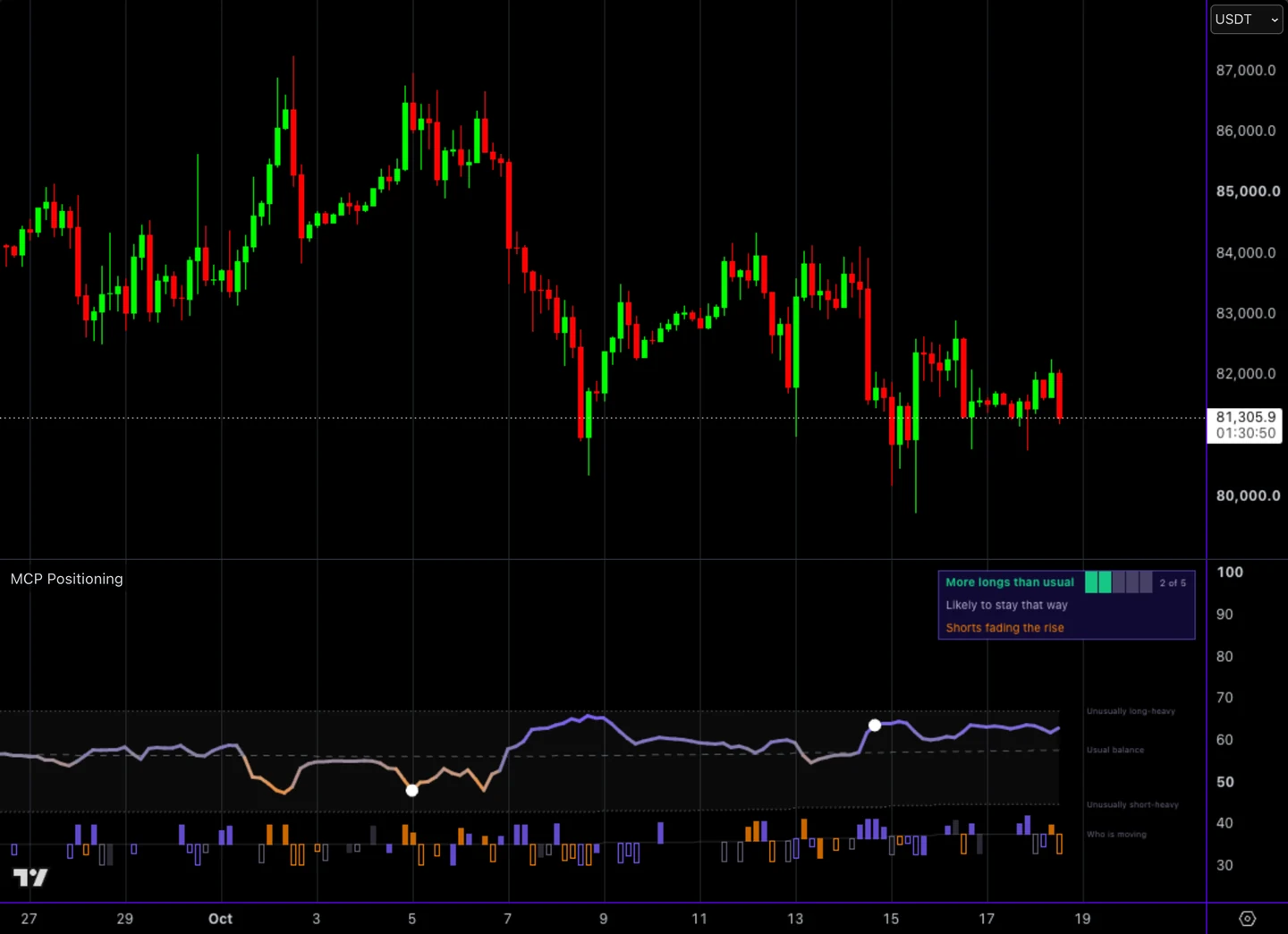Click the 70 level on indicator scale
Viewport: 1288px width, 934px height.
[x=1224, y=698]
